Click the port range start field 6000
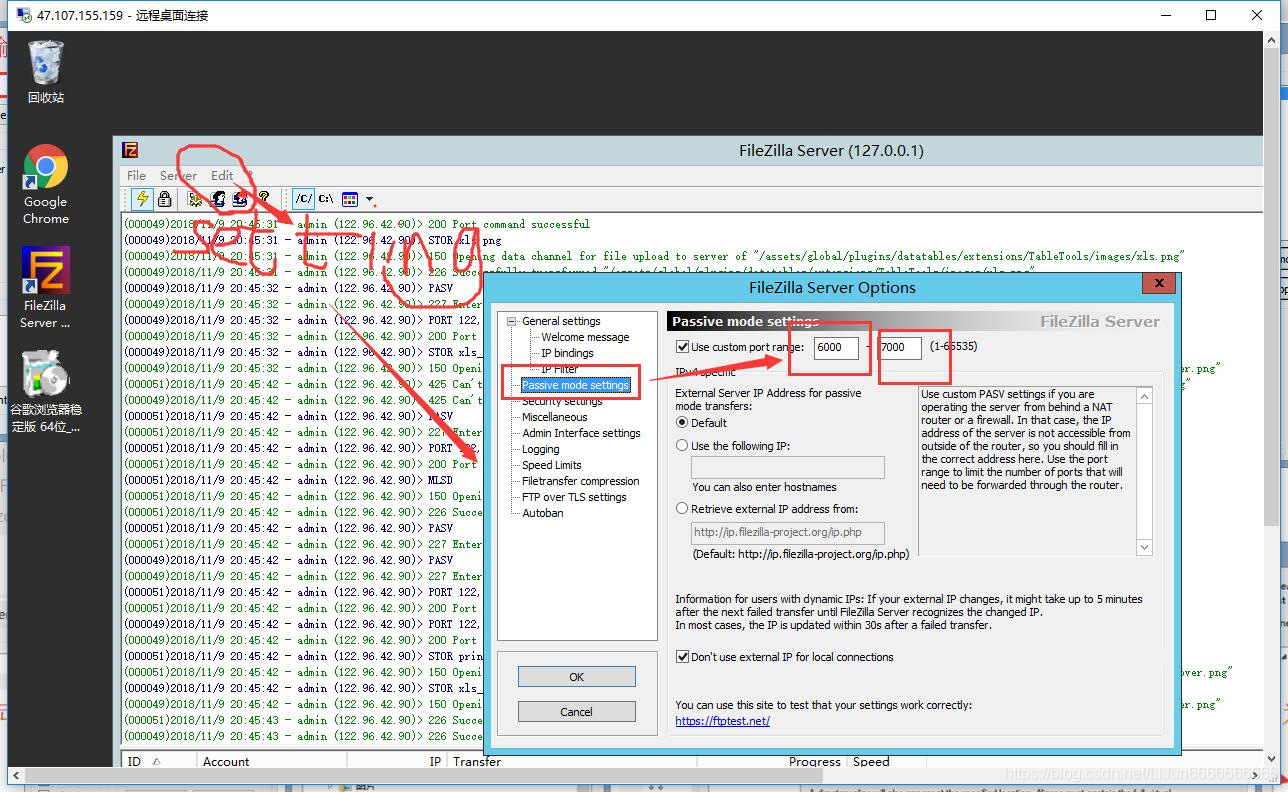Image resolution: width=1288 pixels, height=792 pixels. click(835, 347)
